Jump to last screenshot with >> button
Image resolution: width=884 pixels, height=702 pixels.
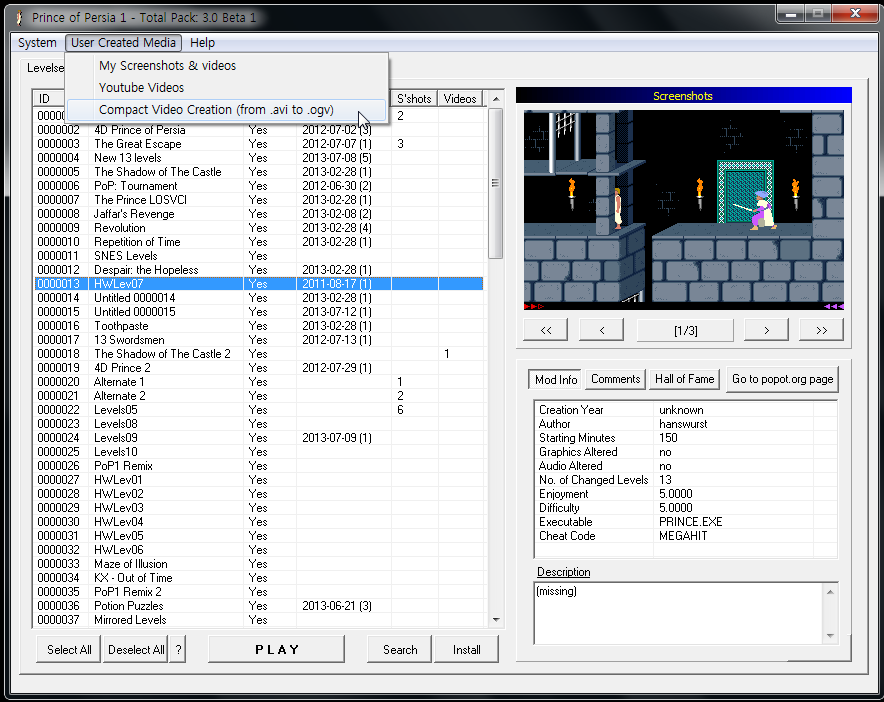[x=821, y=330]
